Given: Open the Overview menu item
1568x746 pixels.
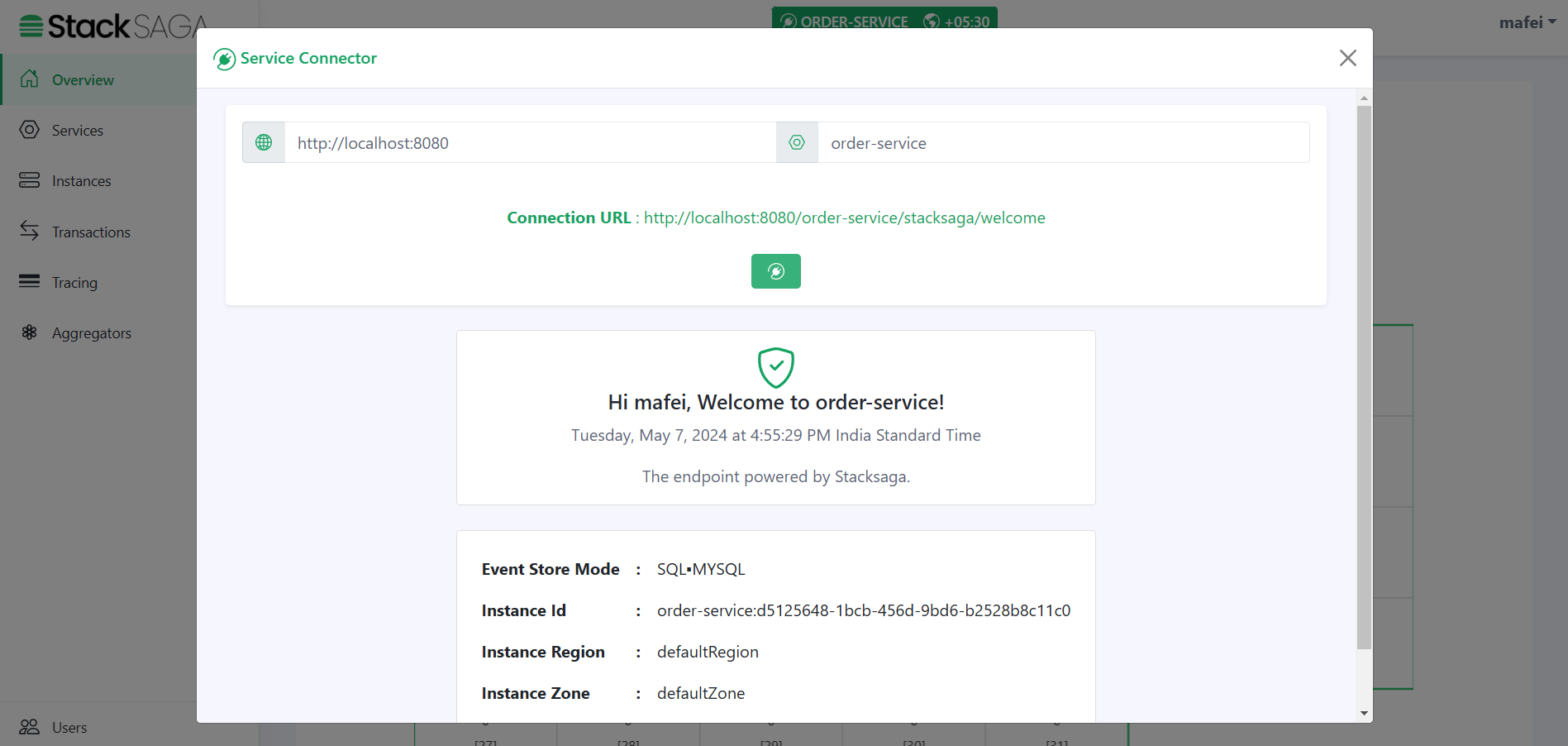Looking at the screenshot, I should tap(98, 79).
